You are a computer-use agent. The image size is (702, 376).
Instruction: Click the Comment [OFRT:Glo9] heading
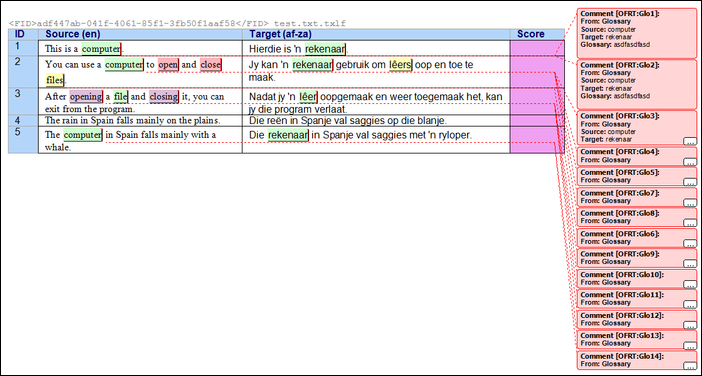pos(620,254)
